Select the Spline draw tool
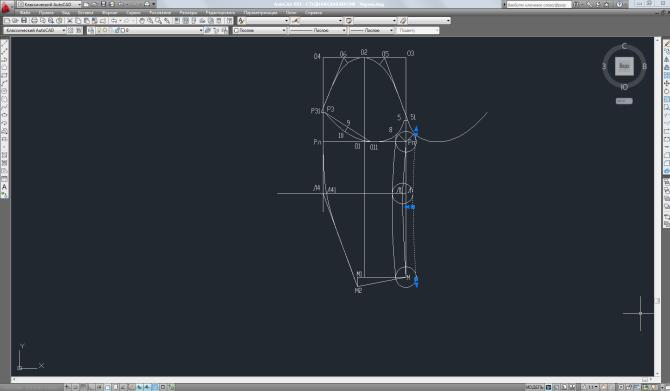Viewport: 670px width, 391px height. click(x=4, y=107)
